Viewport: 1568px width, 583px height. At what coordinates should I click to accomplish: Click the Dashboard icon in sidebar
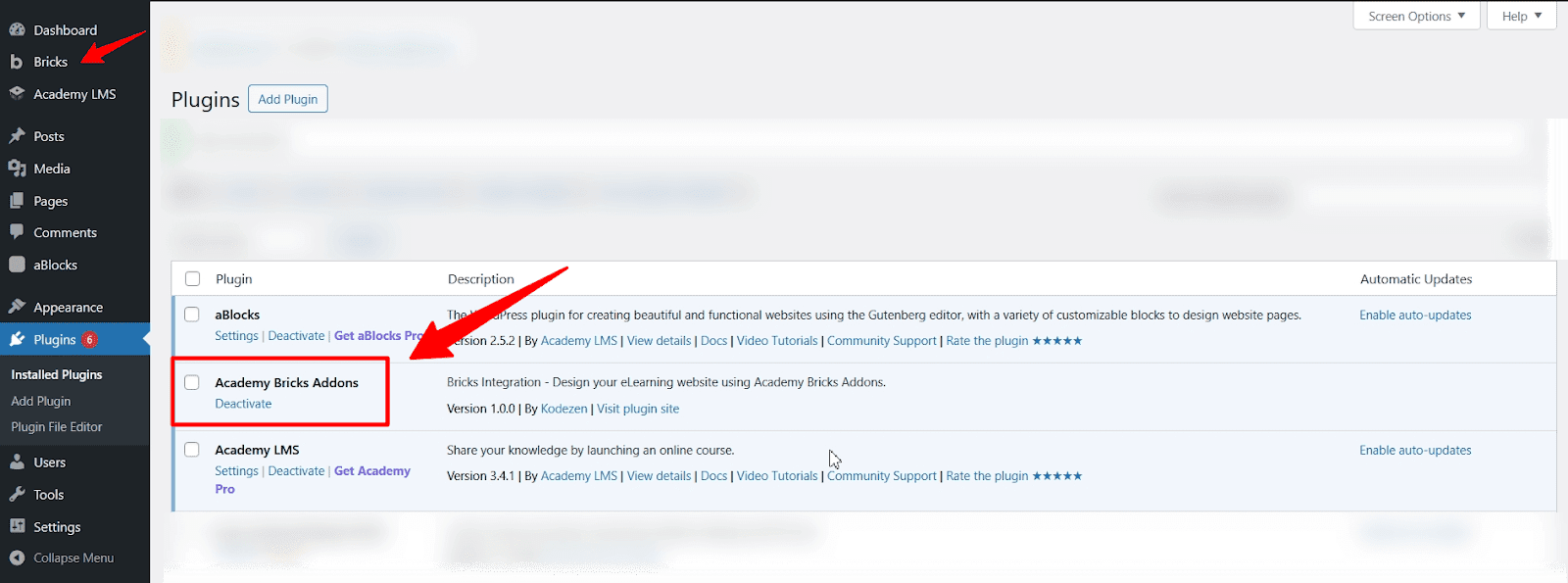coord(17,29)
